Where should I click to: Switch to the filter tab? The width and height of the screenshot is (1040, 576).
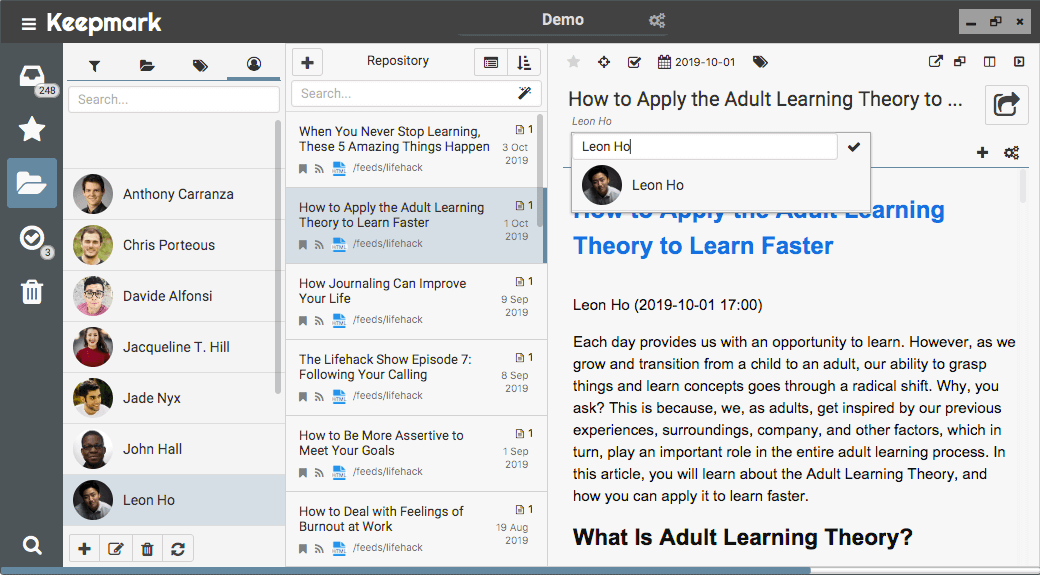(x=94, y=66)
